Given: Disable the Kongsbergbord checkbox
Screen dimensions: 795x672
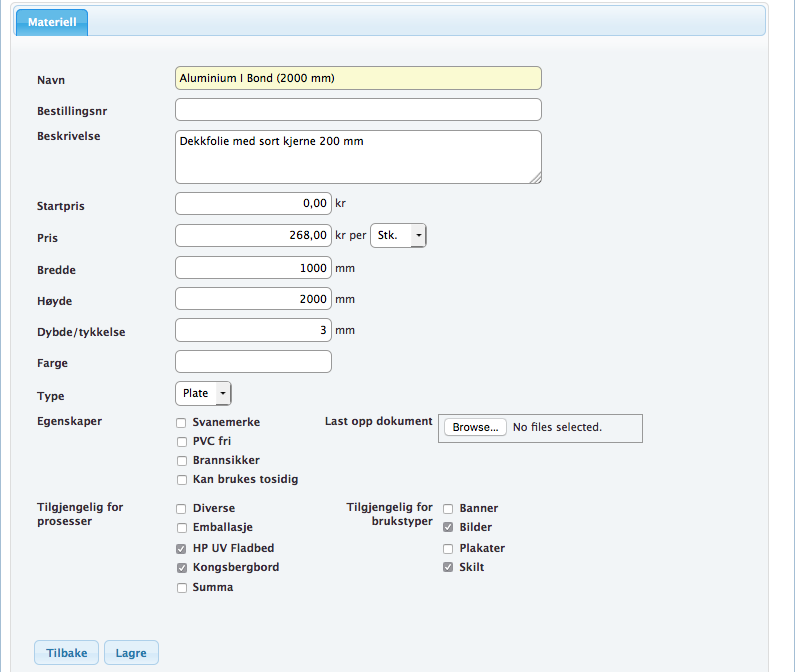Looking at the screenshot, I should pyautogui.click(x=182, y=567).
